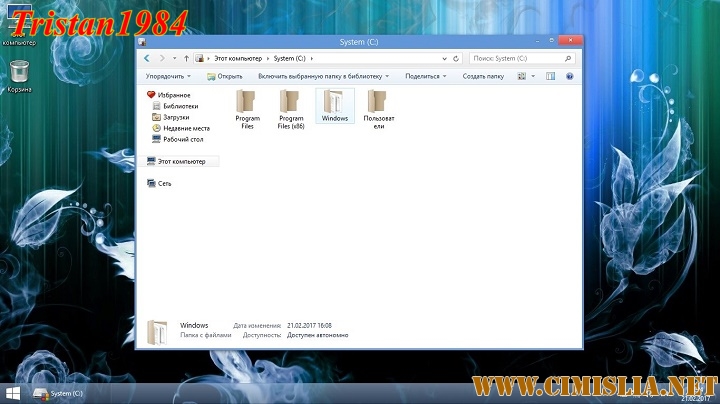Go back with the left arrow button
Image resolution: width=720 pixels, height=404 pixels.
(146, 58)
